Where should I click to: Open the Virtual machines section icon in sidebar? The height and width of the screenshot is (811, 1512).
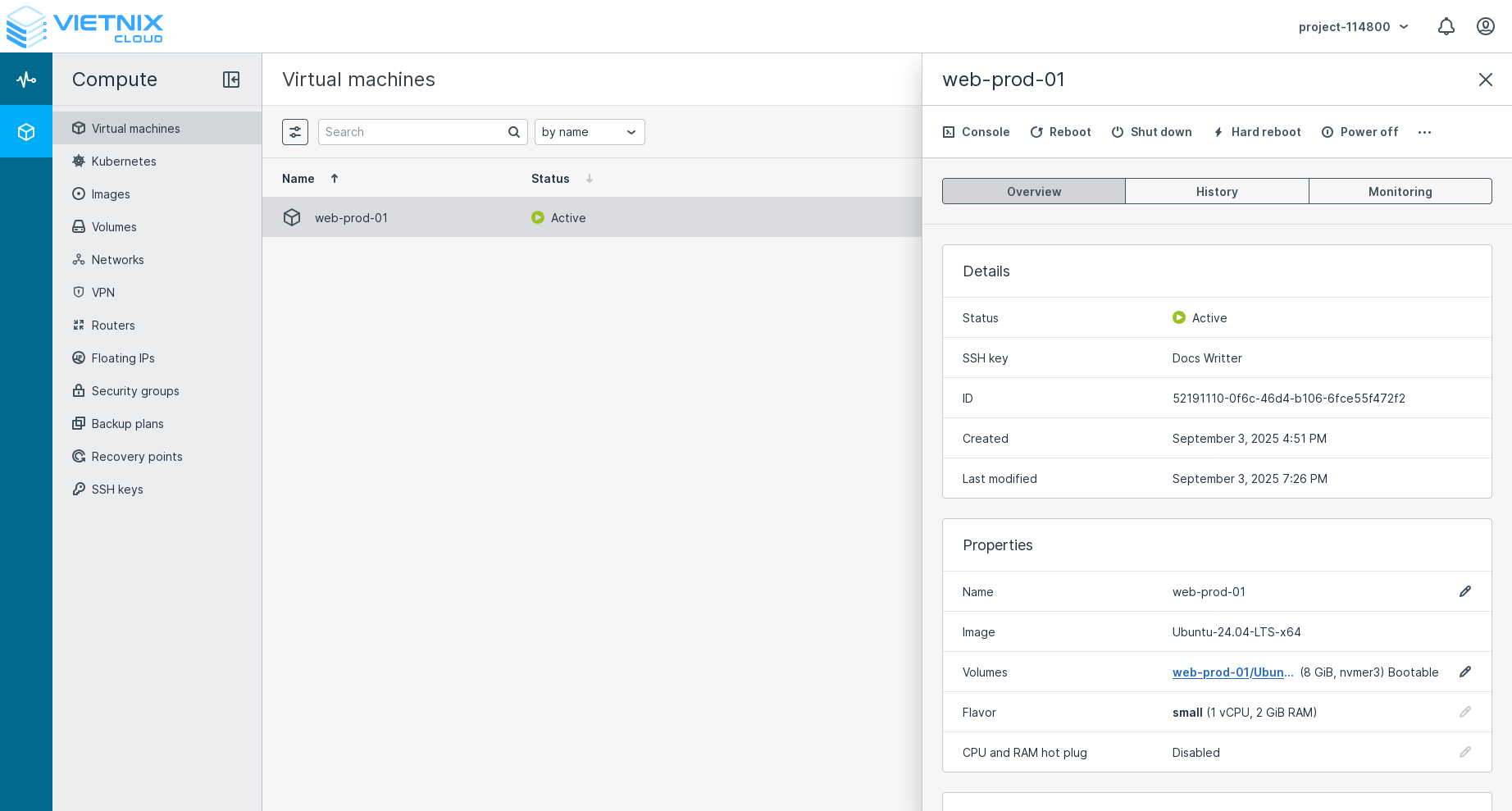point(79,128)
